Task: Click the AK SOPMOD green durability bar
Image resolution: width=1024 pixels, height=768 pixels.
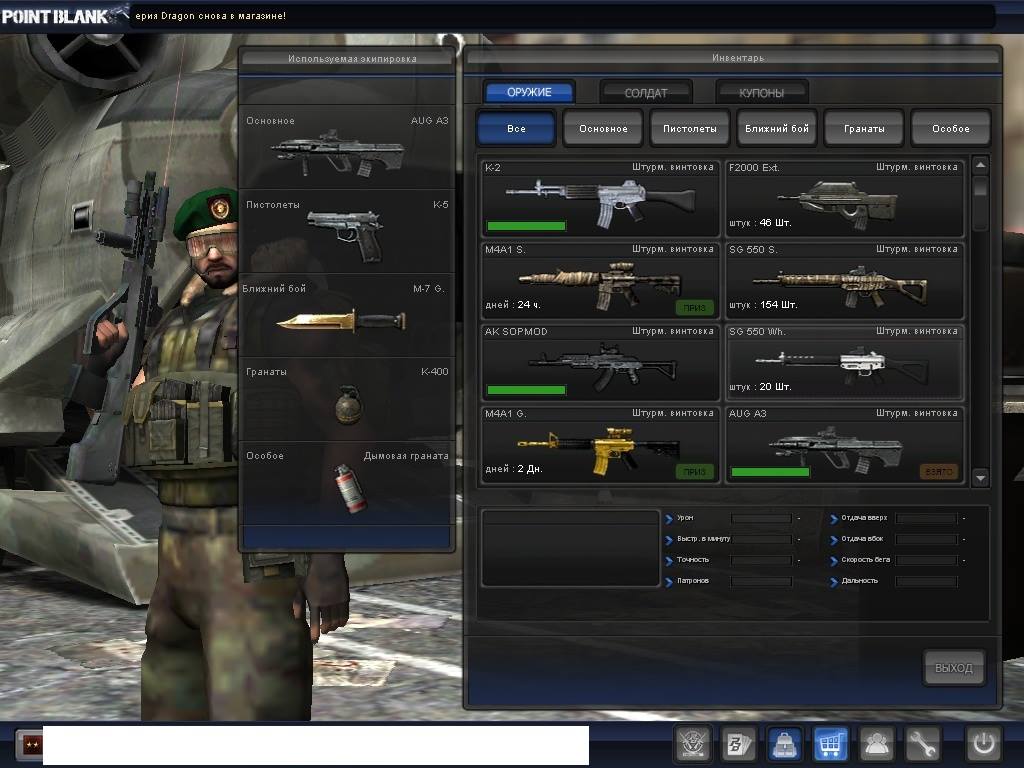Action: pyautogui.click(x=526, y=390)
